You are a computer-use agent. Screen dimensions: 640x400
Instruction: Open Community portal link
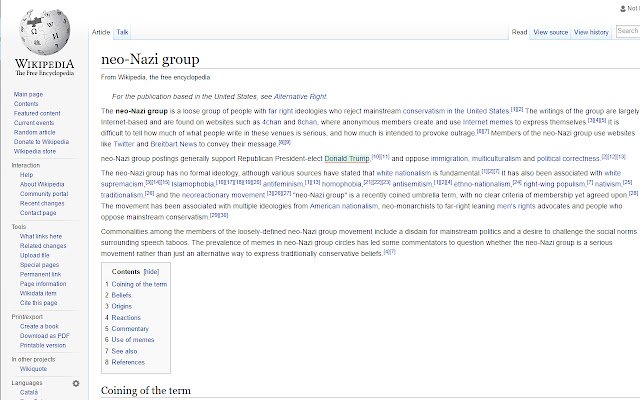pyautogui.click(x=44, y=193)
